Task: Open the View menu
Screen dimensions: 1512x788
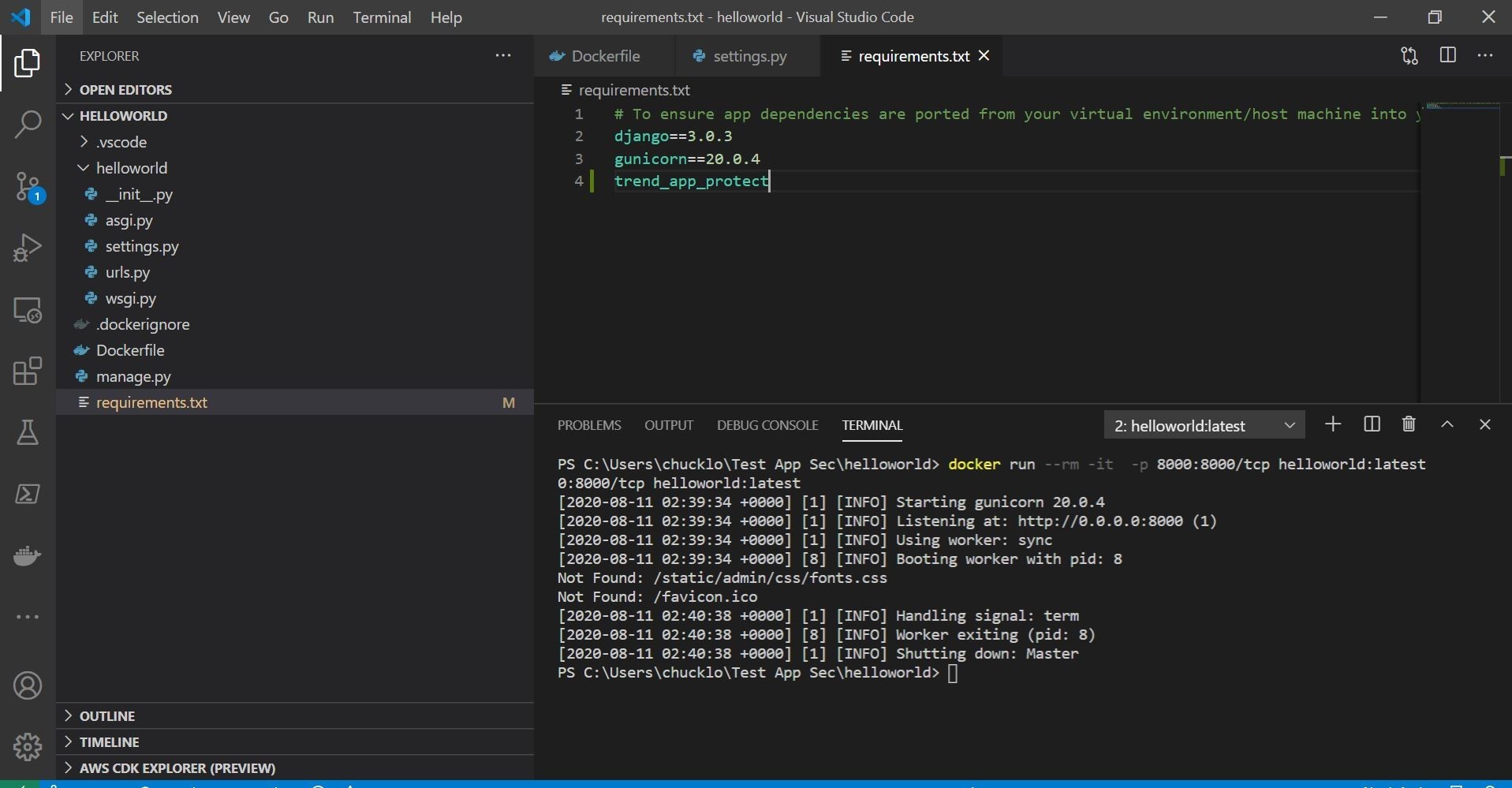Action: click(233, 17)
